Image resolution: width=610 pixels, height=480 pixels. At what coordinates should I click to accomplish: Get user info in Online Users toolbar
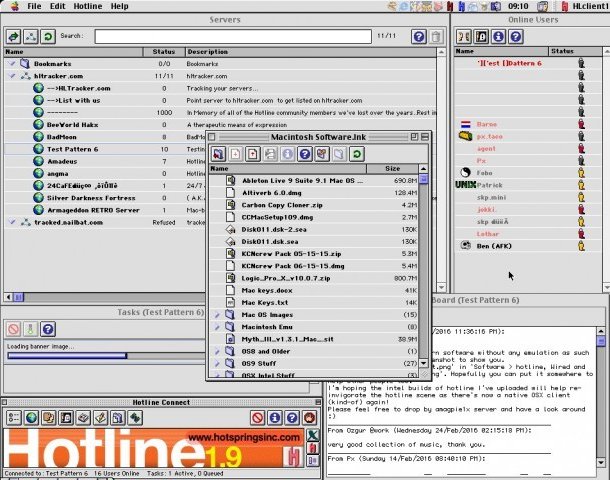tap(498, 37)
